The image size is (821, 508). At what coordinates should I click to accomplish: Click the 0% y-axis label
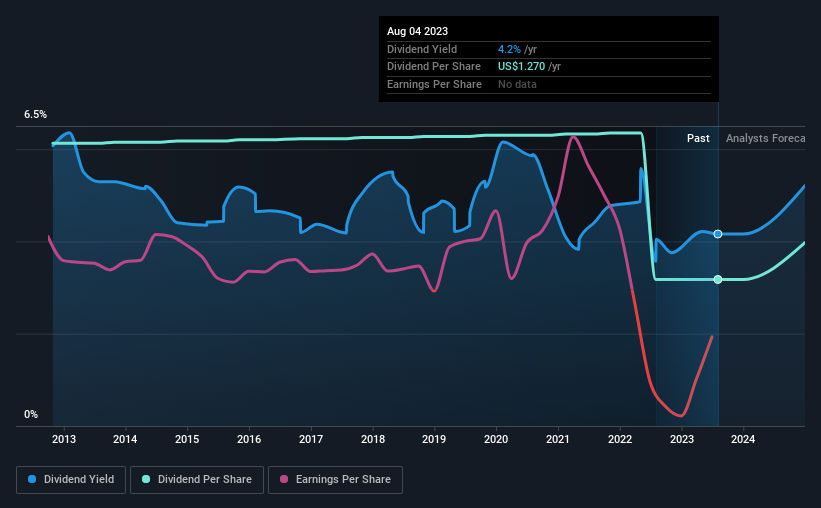pyautogui.click(x=31, y=414)
